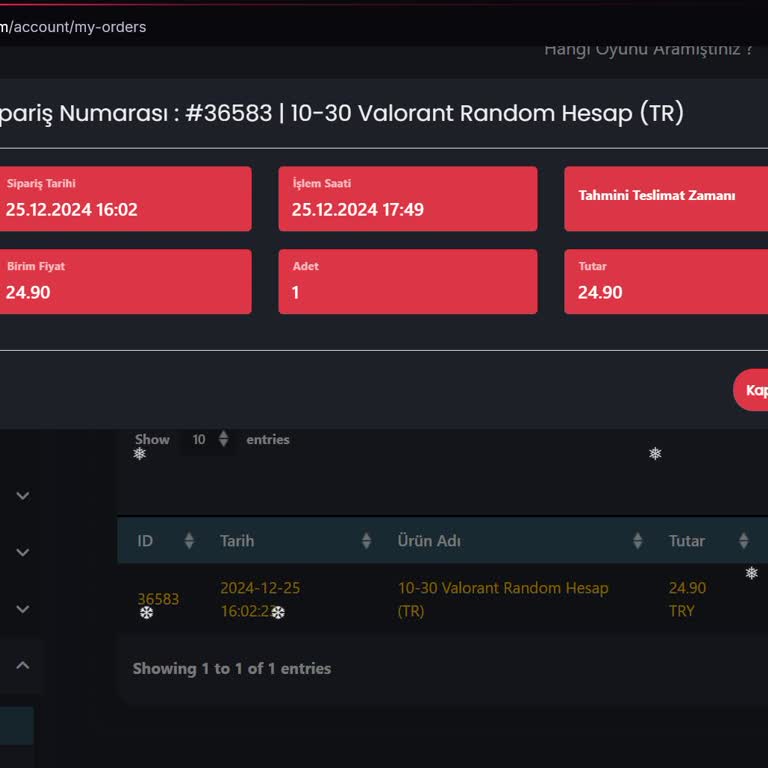Viewport: 768px width, 768px height.
Task: Click the order number heading #36583
Action: 341,113
